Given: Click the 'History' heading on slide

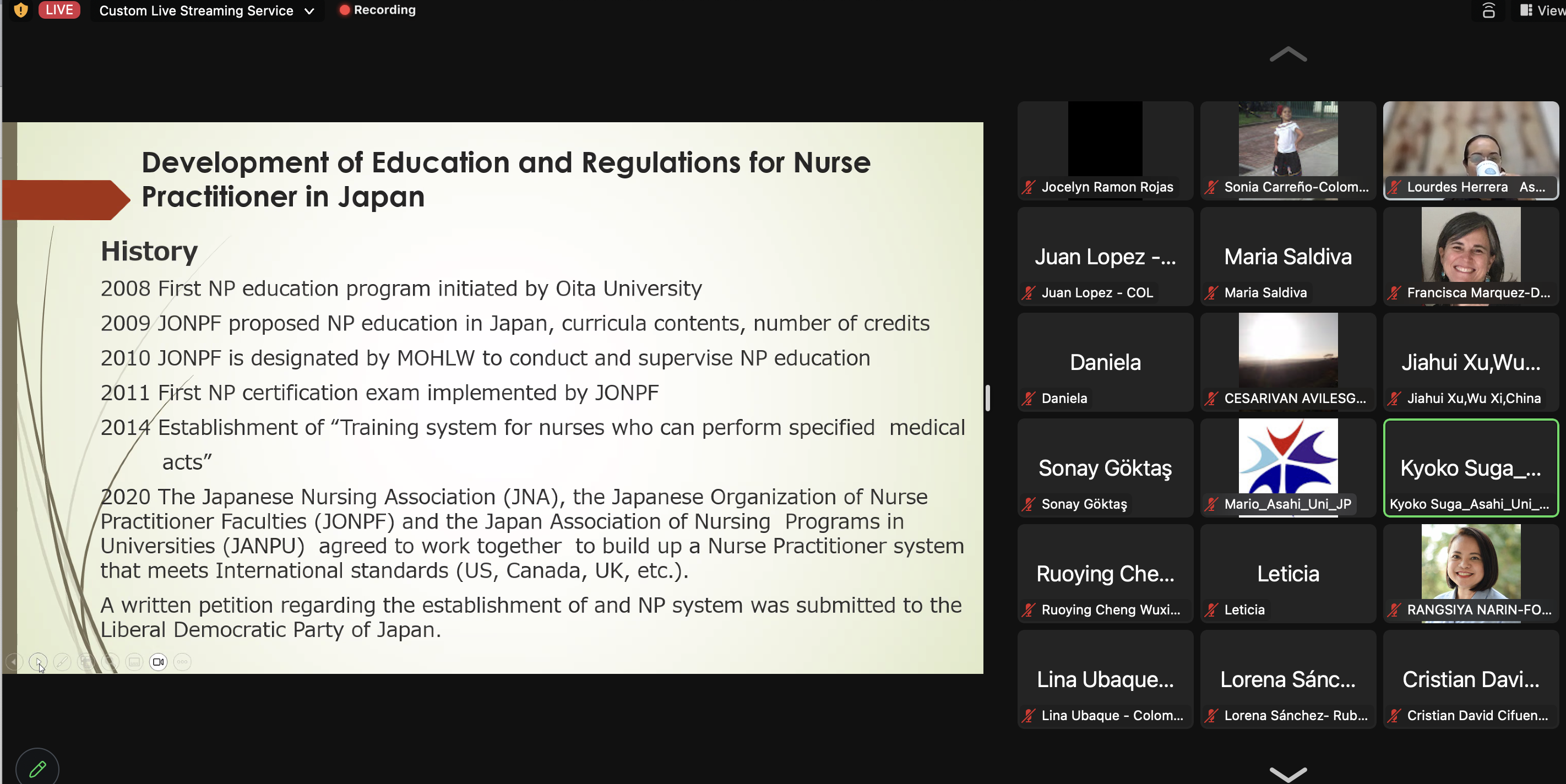Looking at the screenshot, I should (x=149, y=251).
